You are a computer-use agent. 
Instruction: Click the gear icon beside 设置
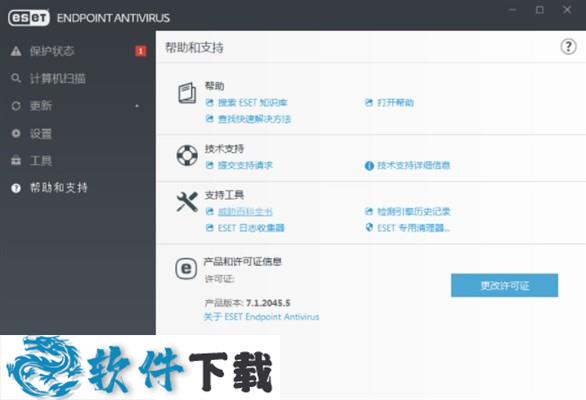[16, 133]
